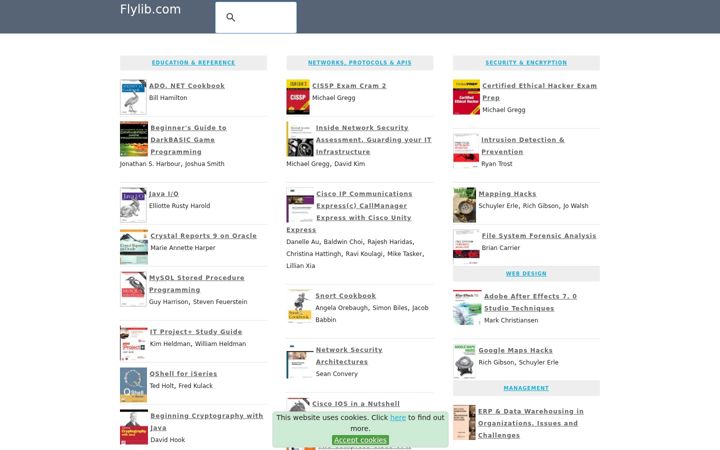Open the Flylib.com home logo
Screen dimensions: 720x450
150,9
